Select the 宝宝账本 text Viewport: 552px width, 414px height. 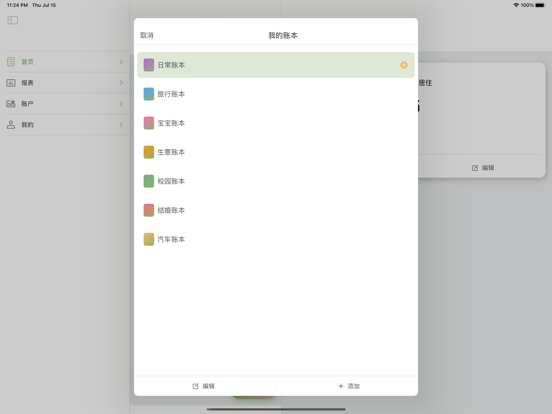point(171,123)
